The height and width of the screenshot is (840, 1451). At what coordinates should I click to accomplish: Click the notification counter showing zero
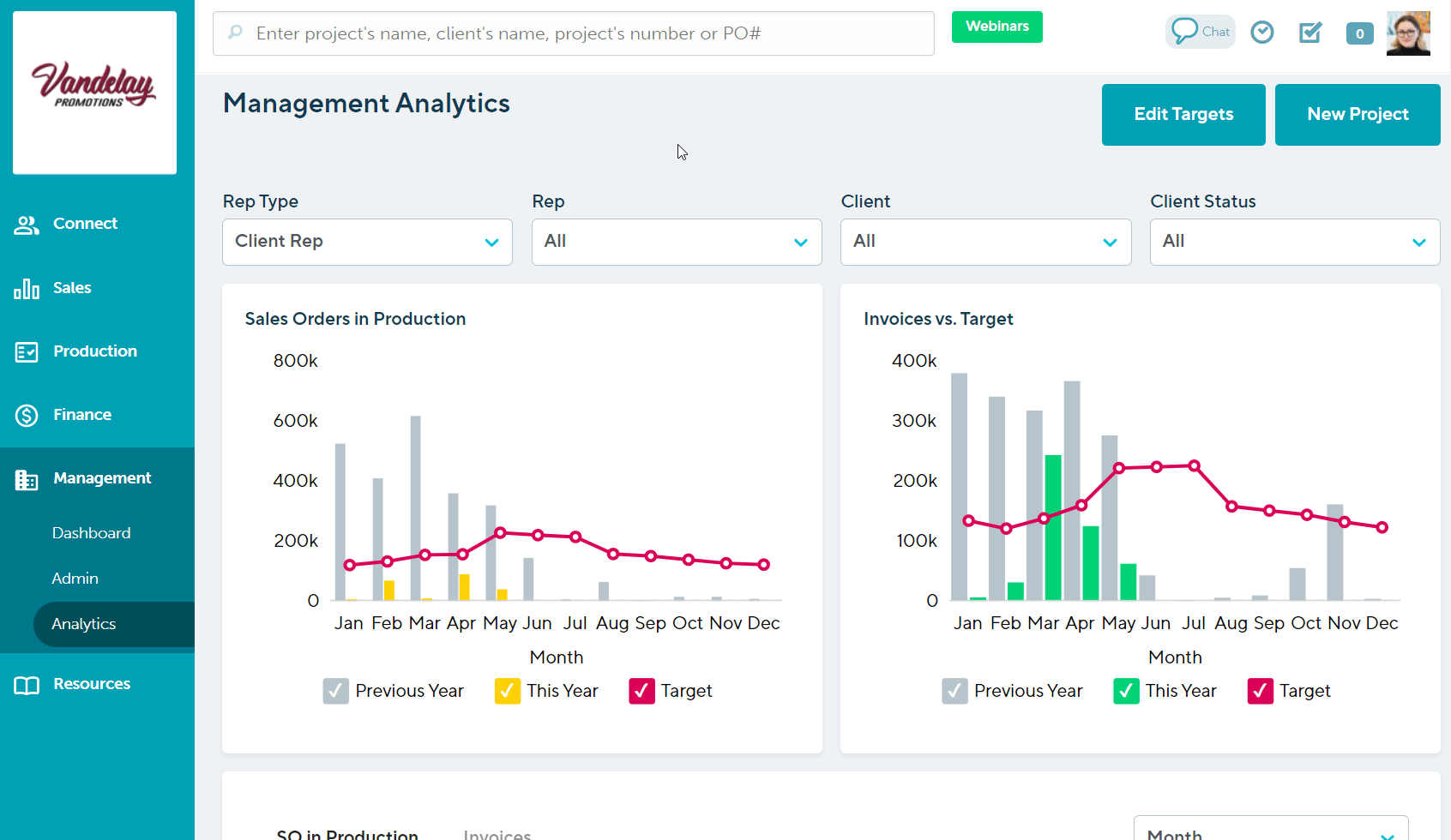click(1359, 33)
